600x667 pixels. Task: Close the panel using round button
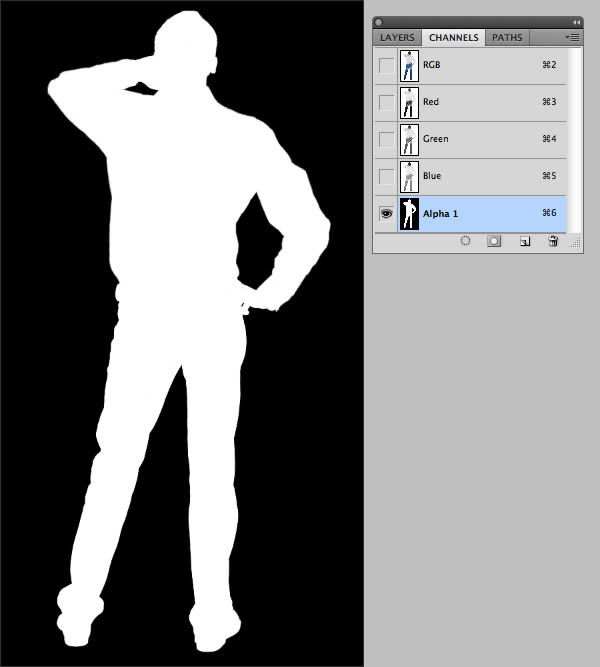coord(379,22)
